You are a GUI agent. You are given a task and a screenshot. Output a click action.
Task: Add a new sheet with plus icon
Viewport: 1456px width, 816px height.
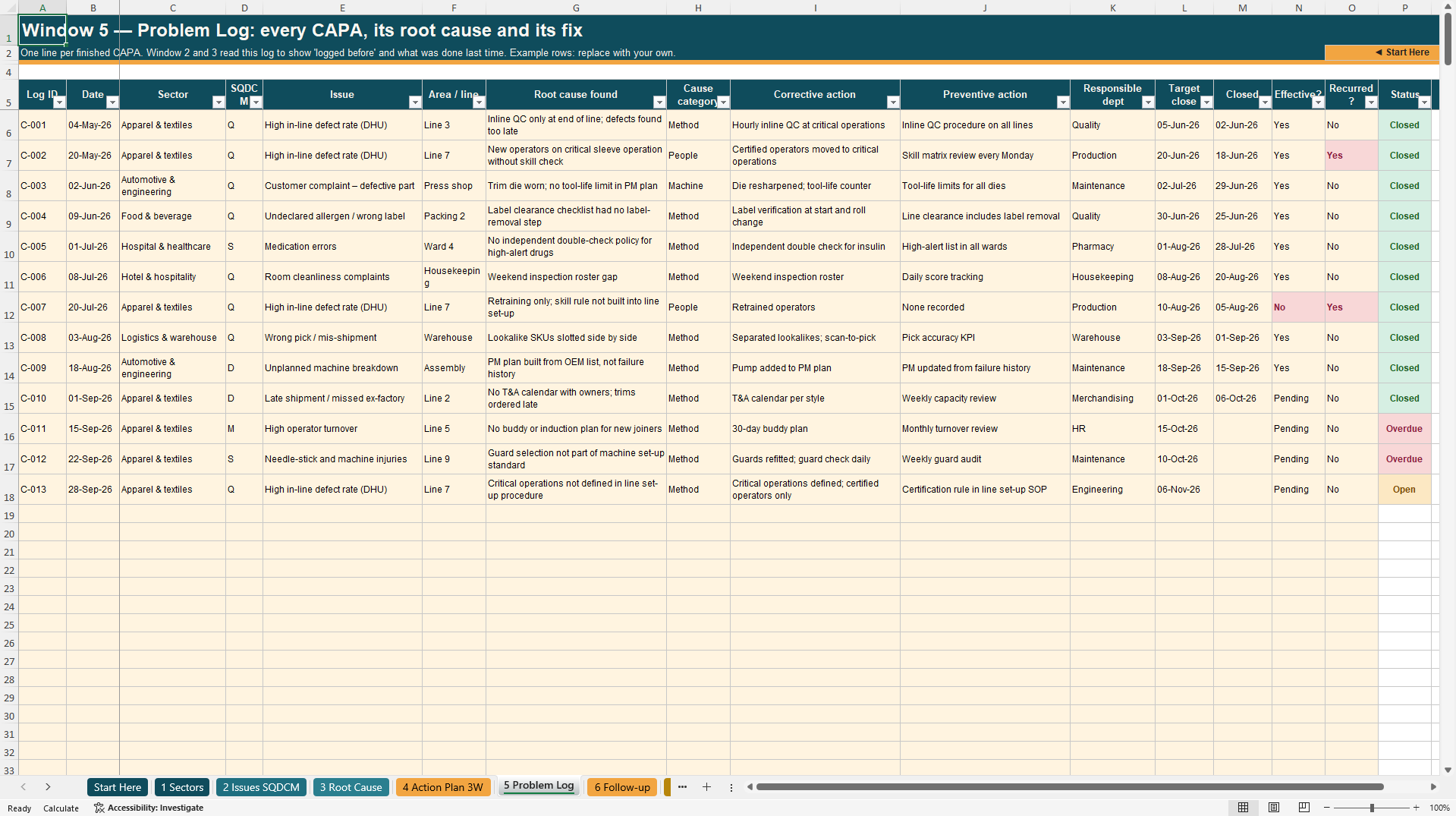(x=706, y=787)
